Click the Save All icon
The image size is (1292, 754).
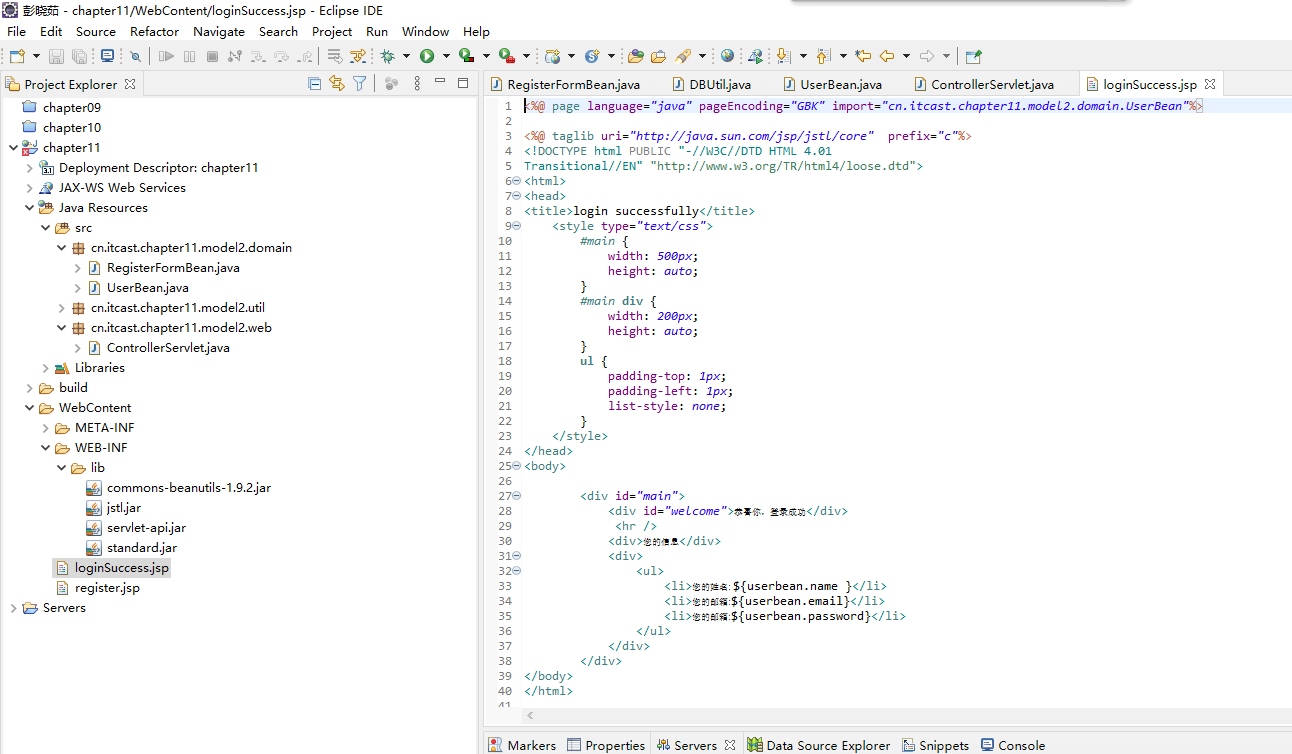(x=79, y=57)
